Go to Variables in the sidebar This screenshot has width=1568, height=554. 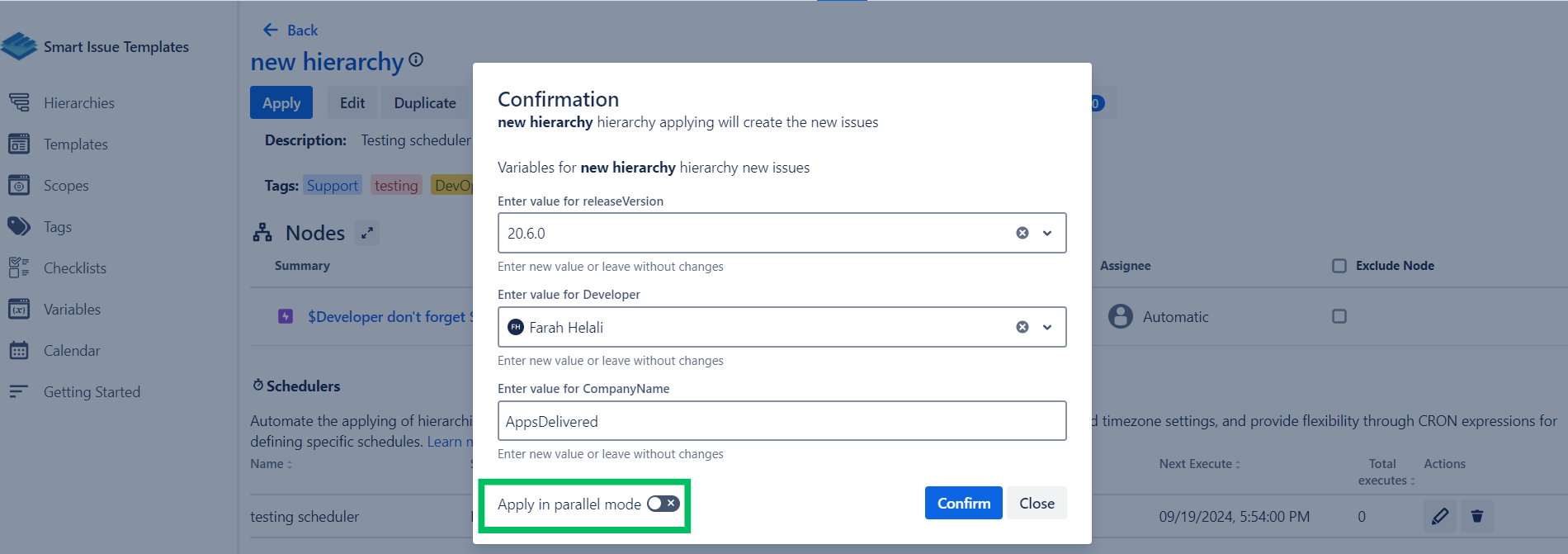click(x=72, y=310)
